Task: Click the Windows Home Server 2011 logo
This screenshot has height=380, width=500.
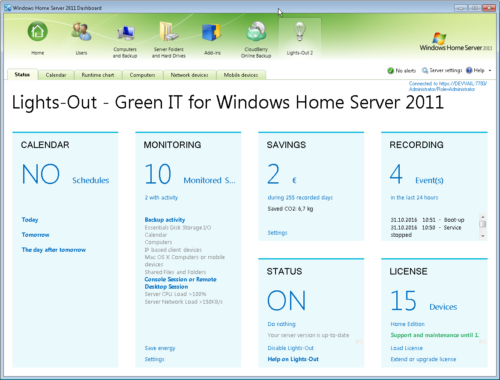Action: coord(456,42)
